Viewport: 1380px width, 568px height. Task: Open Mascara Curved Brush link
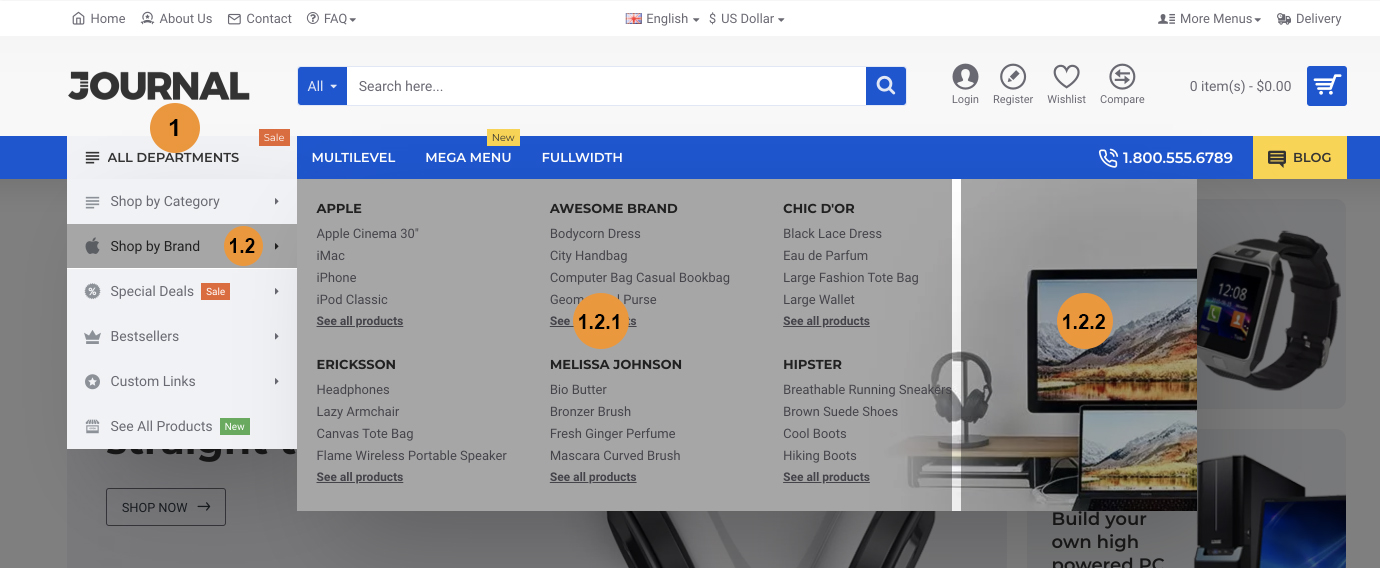(x=615, y=455)
